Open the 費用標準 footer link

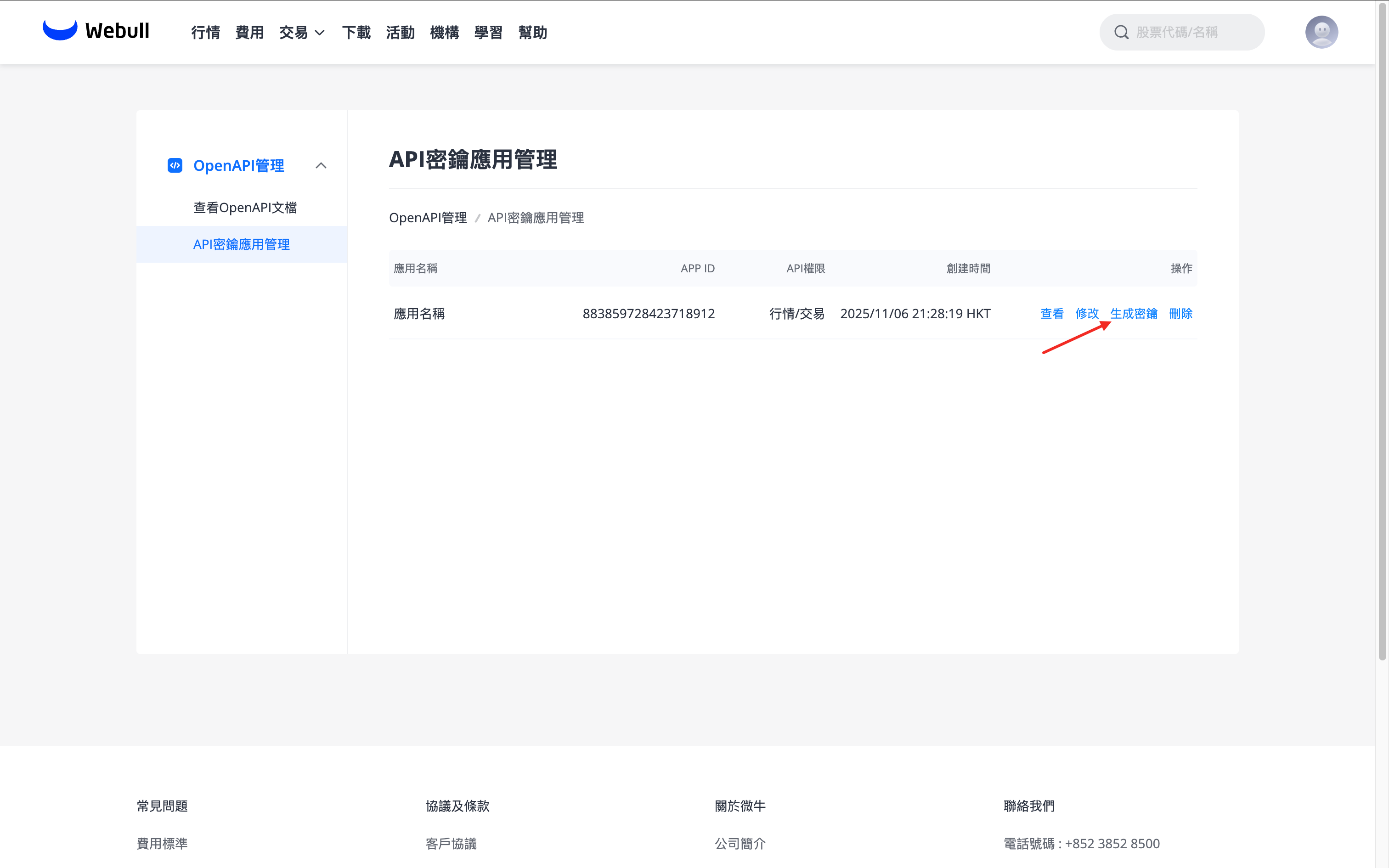(162, 843)
